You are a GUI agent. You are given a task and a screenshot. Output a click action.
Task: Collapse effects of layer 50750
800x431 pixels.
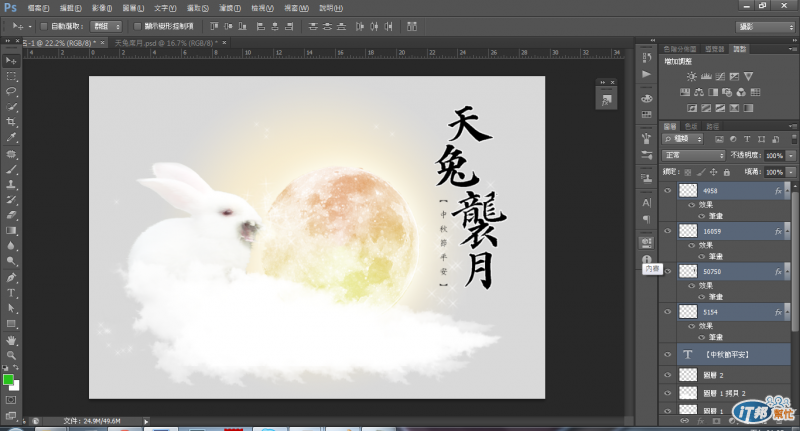tap(787, 271)
